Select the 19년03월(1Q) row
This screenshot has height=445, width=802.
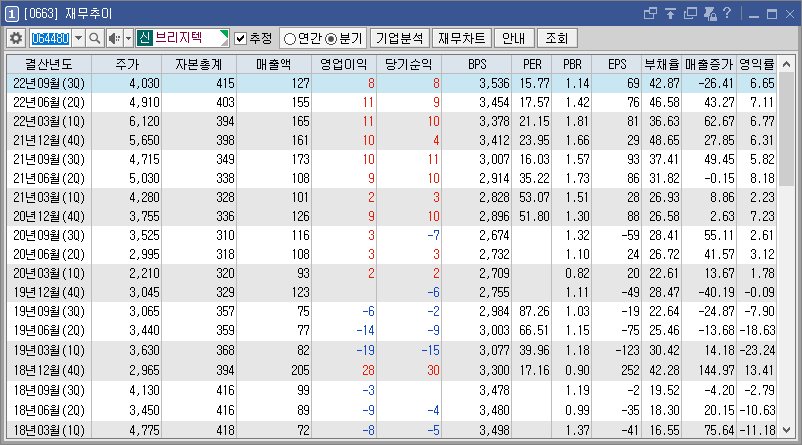(391, 350)
